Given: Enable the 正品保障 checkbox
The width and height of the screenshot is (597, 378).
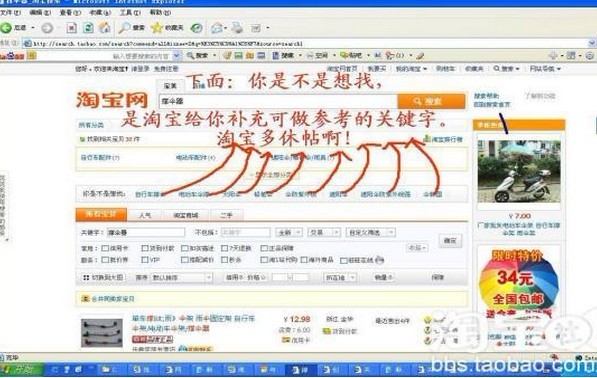Looking at the screenshot, I should coord(264,248).
